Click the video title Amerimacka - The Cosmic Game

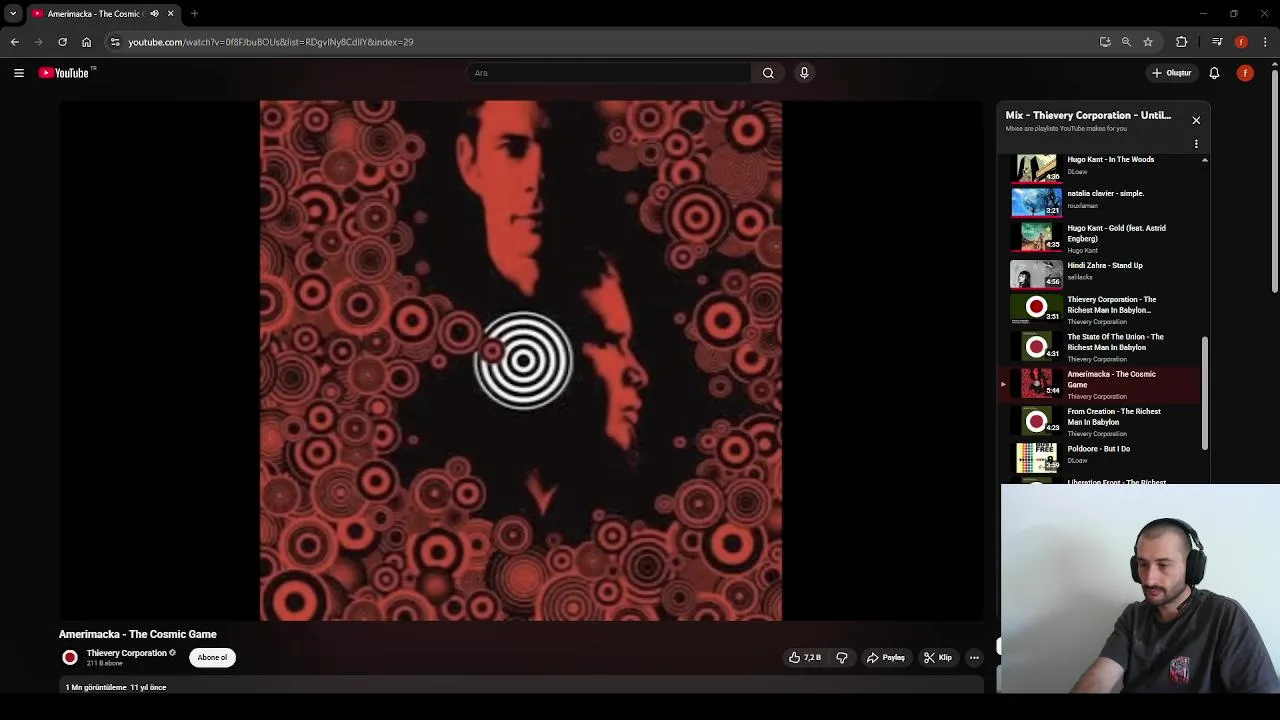click(x=138, y=634)
